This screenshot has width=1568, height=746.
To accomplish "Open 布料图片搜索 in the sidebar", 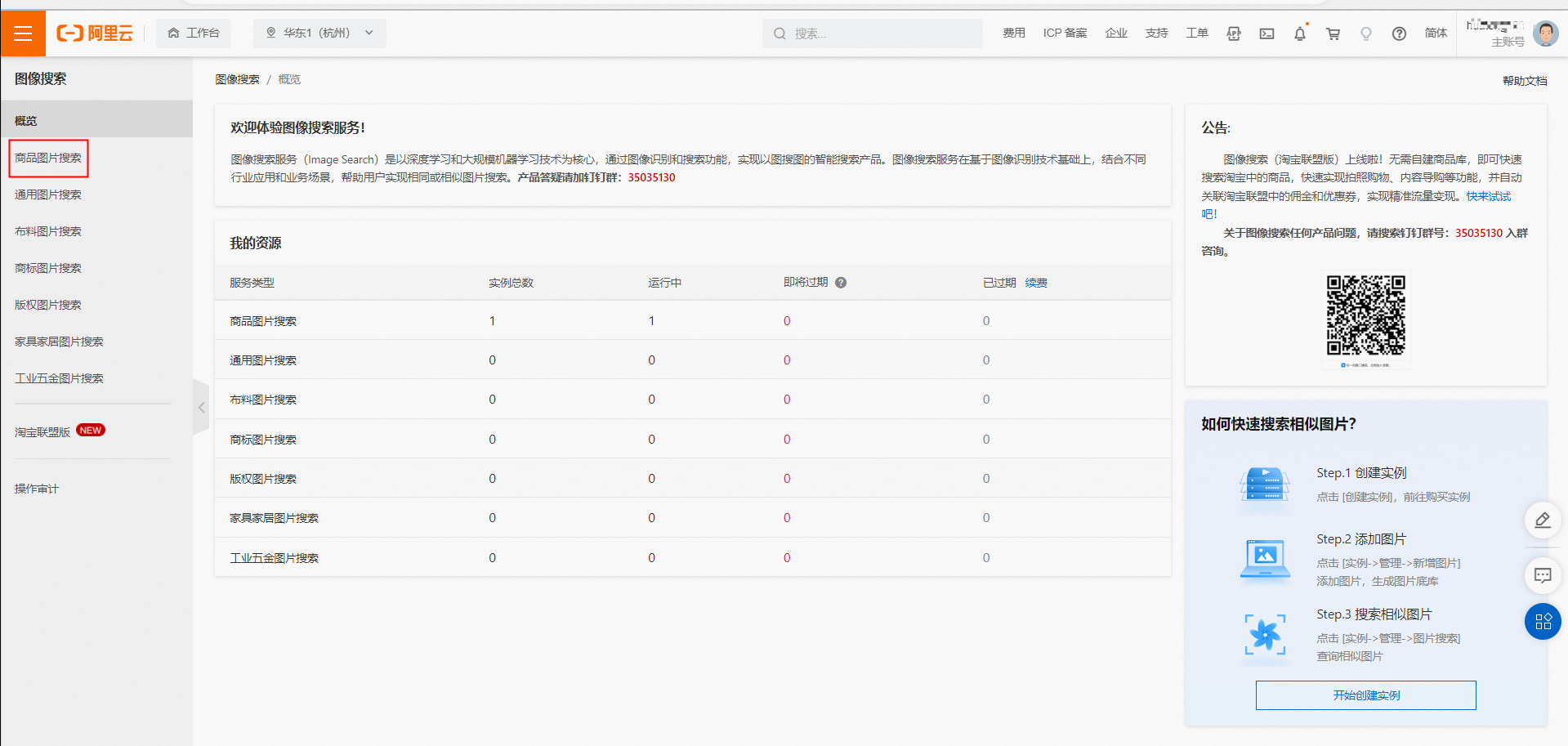I will click(x=48, y=231).
